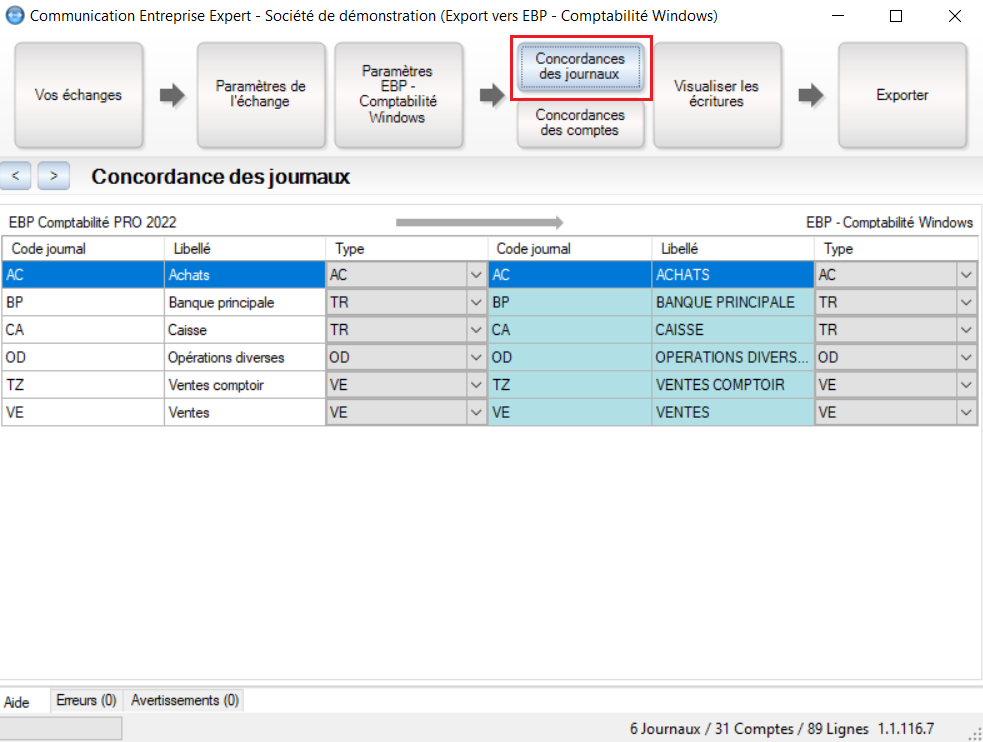Click the target Type column header
Image resolution: width=983 pixels, height=742 pixels.
pyautogui.click(x=895, y=249)
